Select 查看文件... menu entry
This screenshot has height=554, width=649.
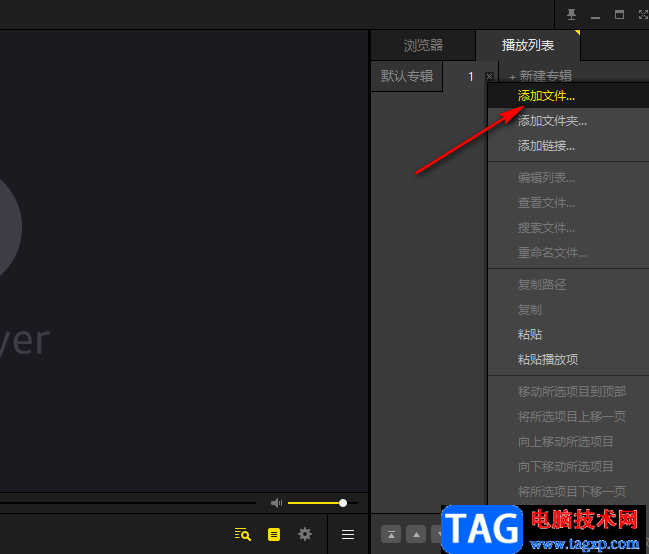point(568,203)
